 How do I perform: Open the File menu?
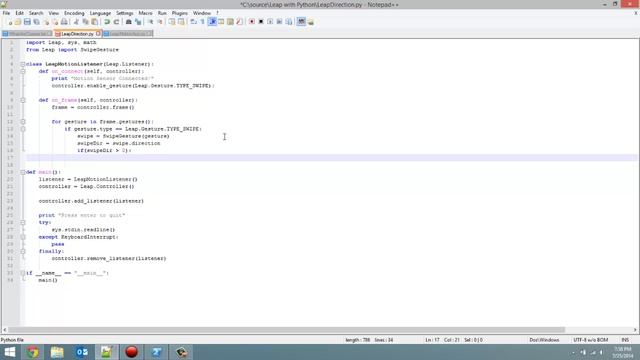tap(6, 13)
